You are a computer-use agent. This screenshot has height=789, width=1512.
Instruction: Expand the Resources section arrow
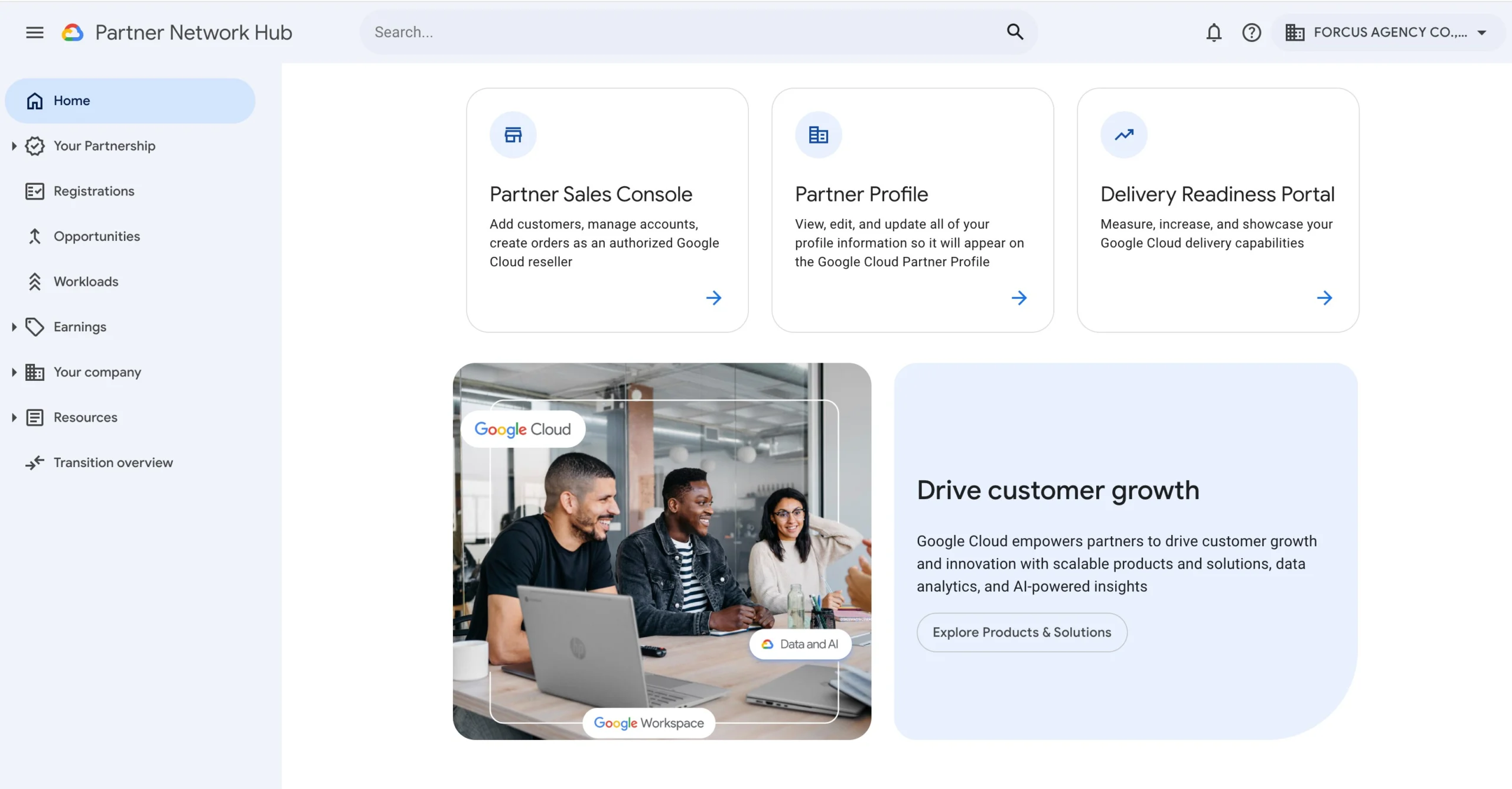point(14,418)
